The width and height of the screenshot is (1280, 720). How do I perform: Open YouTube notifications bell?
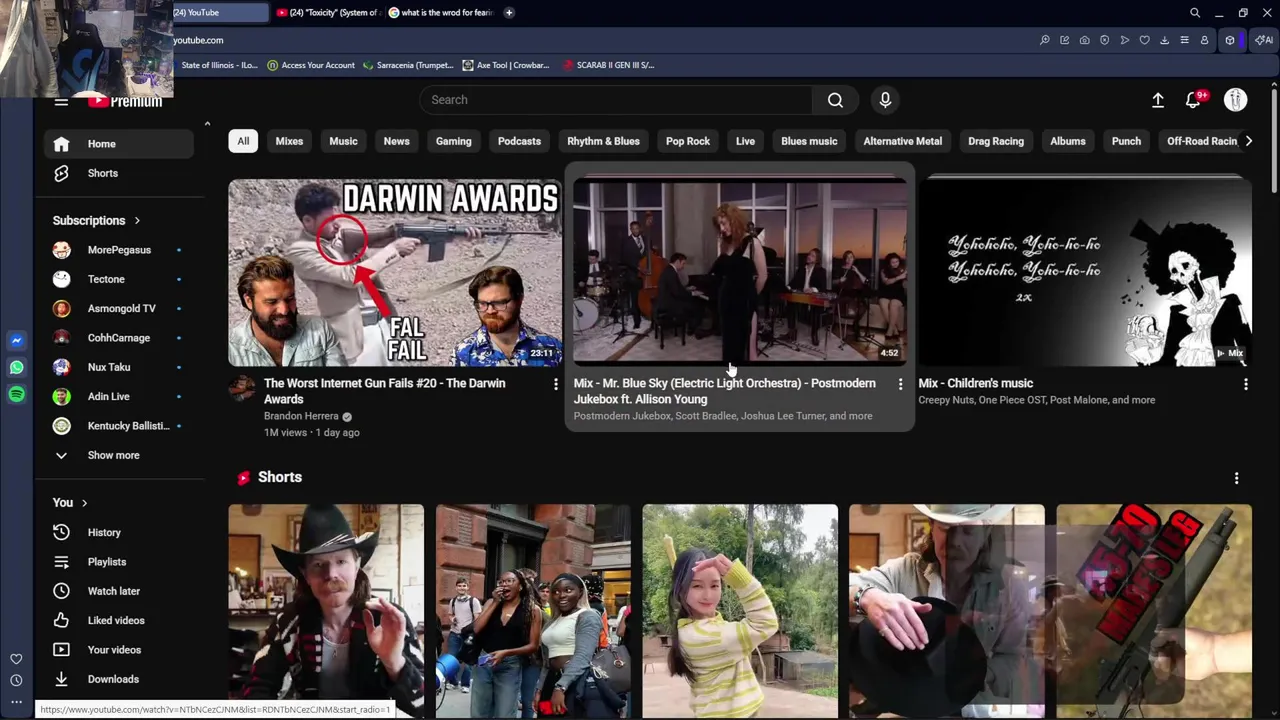(1194, 100)
